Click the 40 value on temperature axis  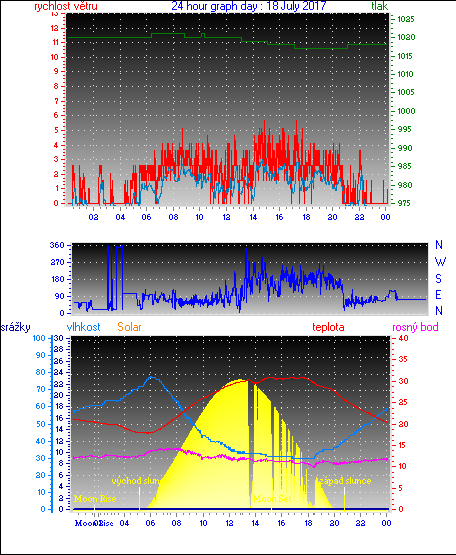pos(404,338)
